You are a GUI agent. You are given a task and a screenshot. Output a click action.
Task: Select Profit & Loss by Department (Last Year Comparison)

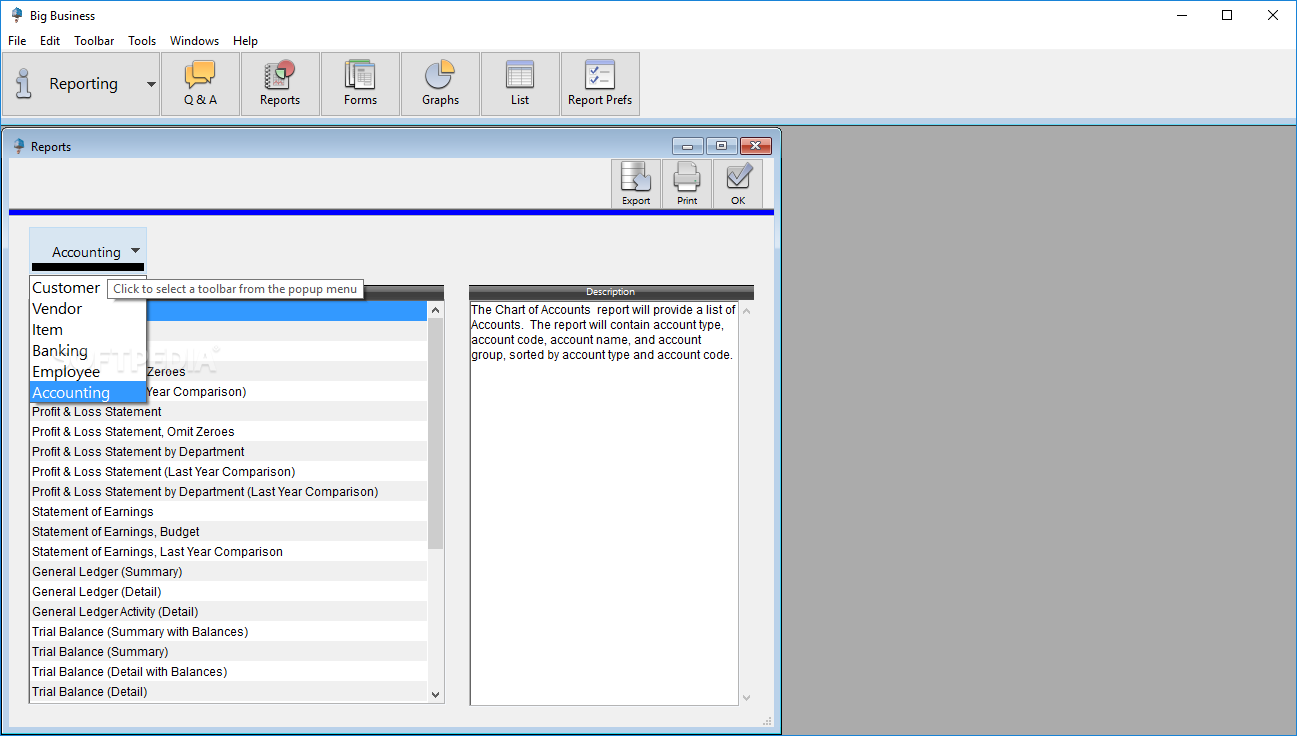tap(229, 492)
